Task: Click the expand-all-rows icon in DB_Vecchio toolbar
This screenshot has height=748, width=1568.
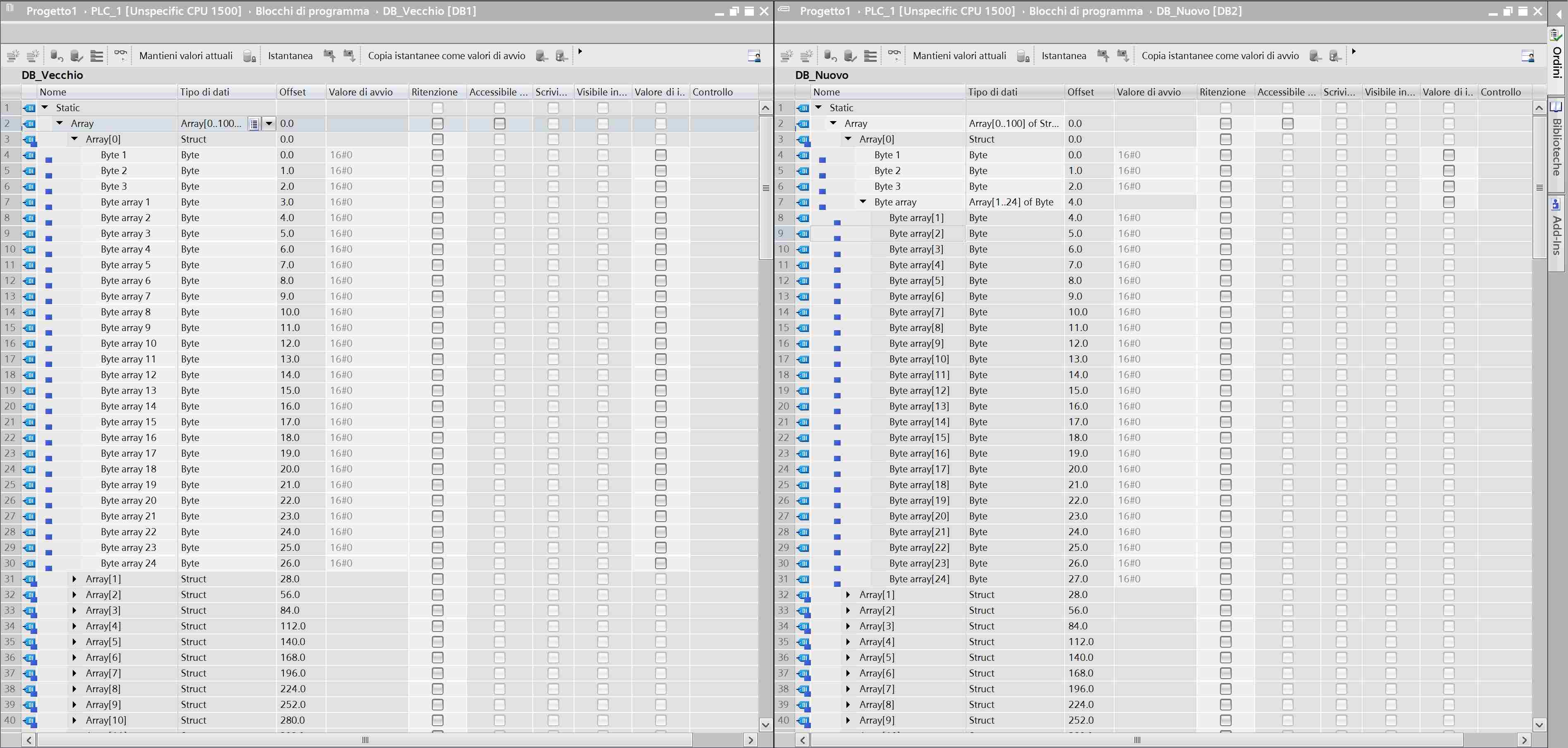Action: tap(97, 56)
